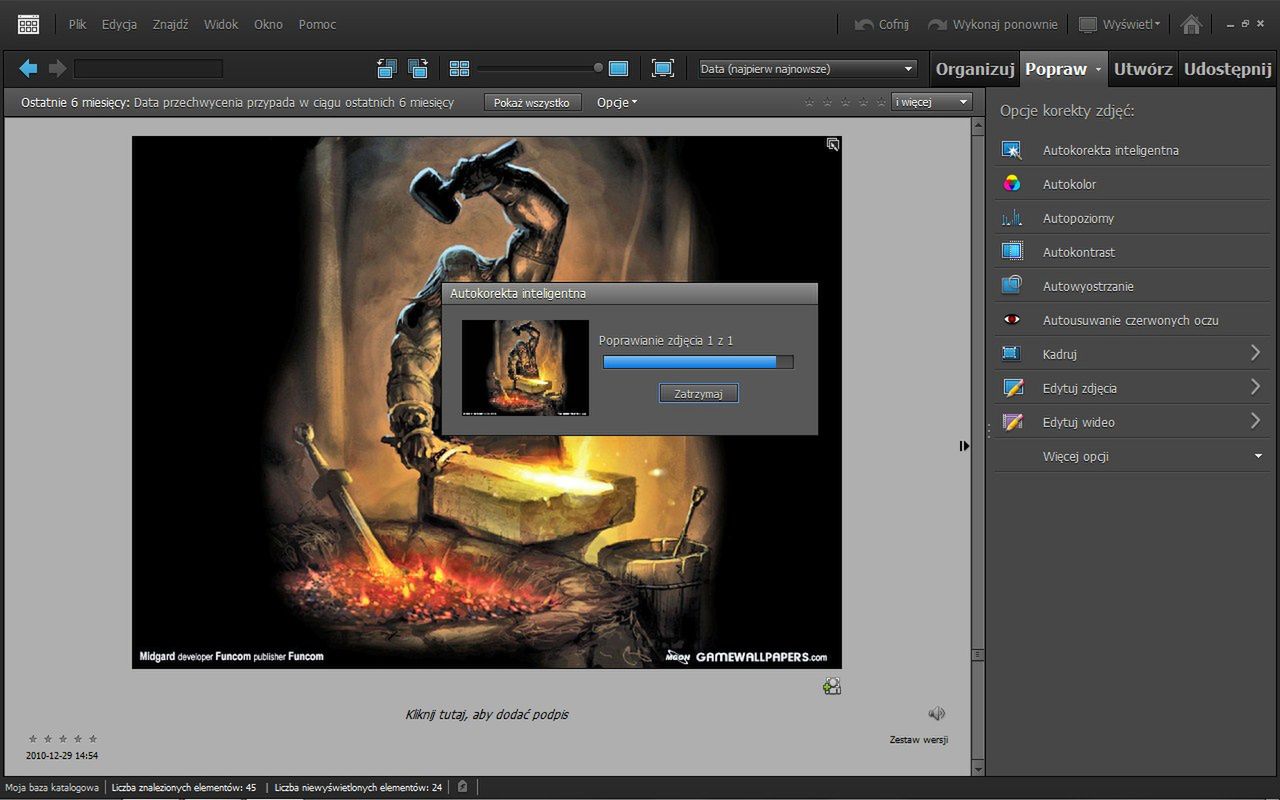
Task: Click the lock icon in status bar
Action: [462, 787]
